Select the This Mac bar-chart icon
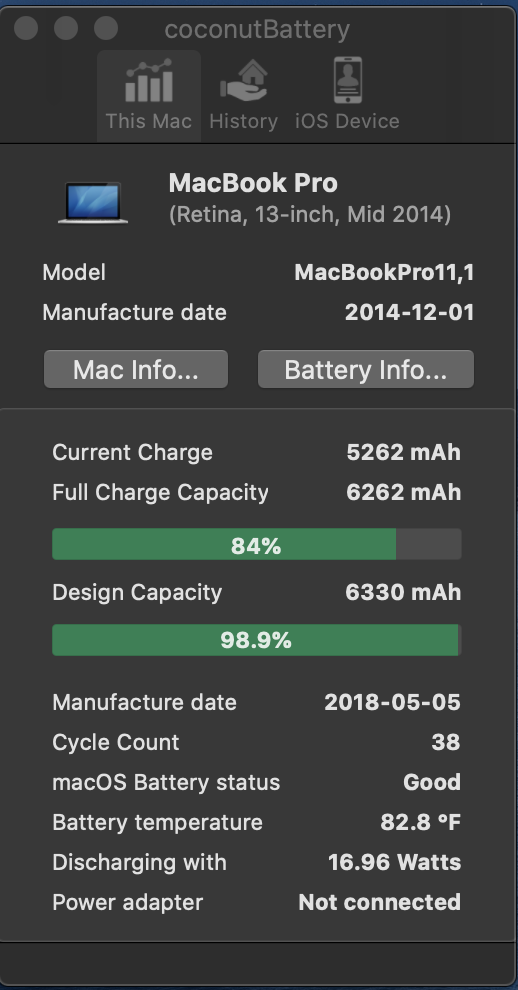518x990 pixels. tap(148, 81)
